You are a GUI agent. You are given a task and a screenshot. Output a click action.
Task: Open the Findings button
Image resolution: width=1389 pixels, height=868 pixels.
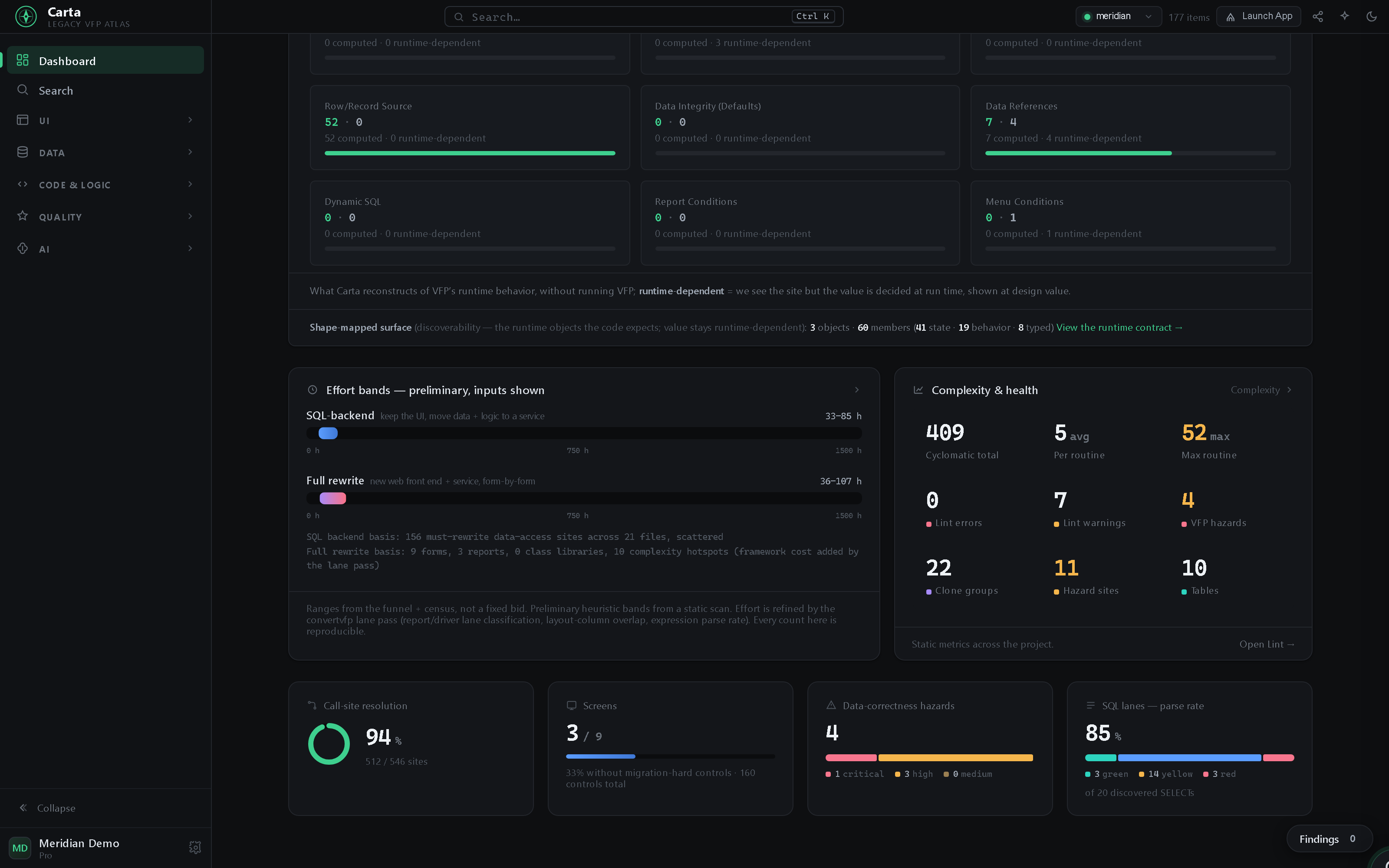(1329, 839)
